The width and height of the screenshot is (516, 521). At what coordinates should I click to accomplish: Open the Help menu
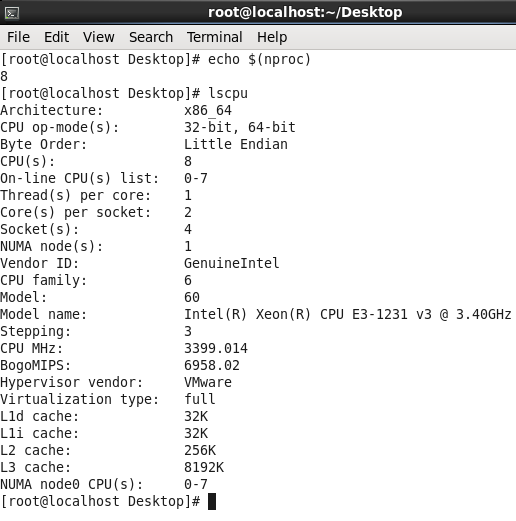tap(272, 37)
